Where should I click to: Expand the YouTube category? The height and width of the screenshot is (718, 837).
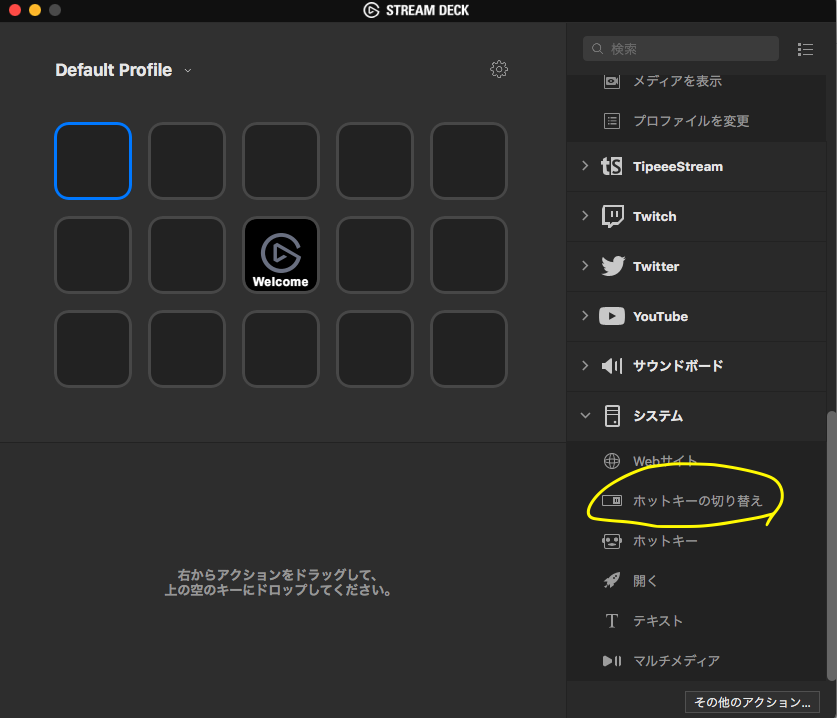click(x=585, y=315)
